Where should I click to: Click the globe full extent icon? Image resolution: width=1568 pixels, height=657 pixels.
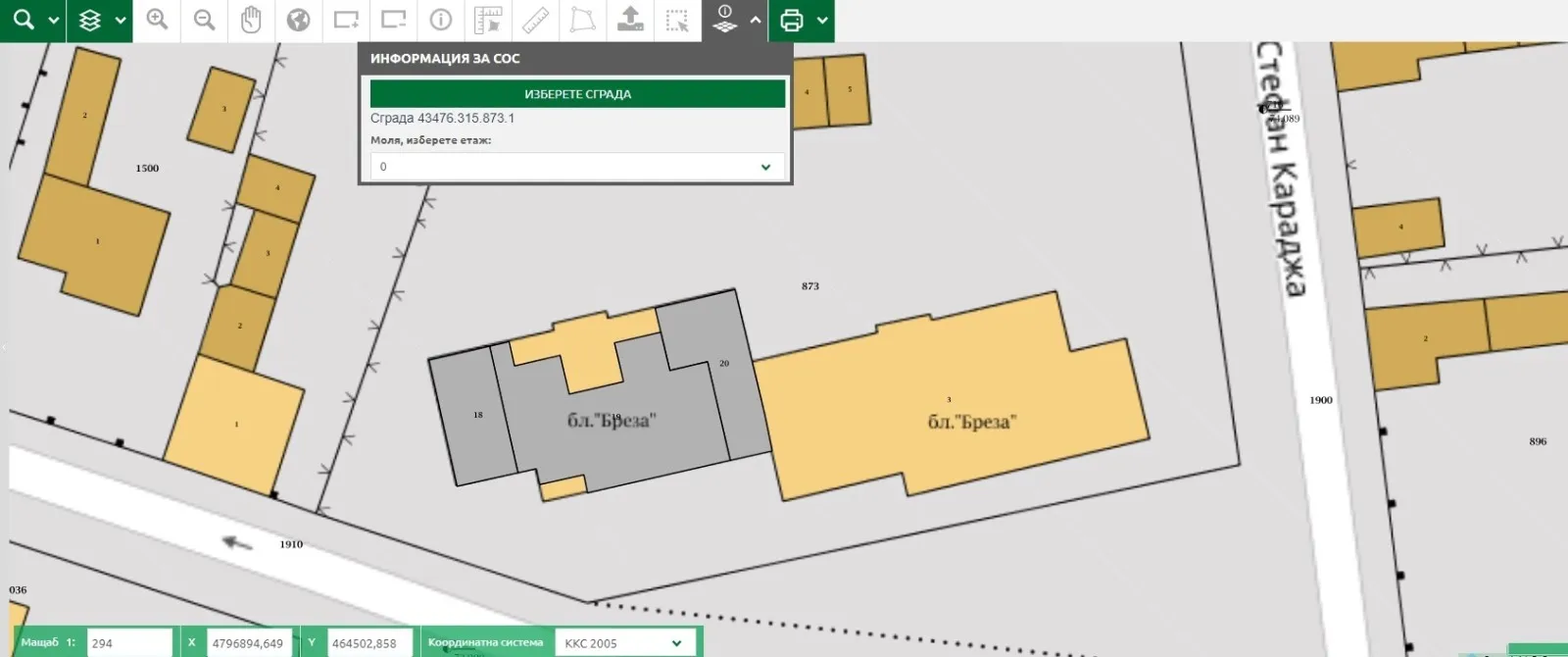tap(299, 20)
